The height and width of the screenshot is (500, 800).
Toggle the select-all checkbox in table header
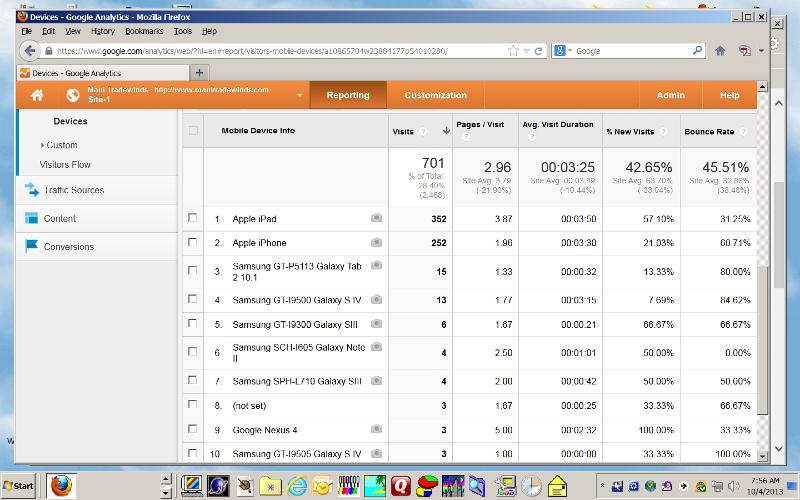click(x=193, y=131)
